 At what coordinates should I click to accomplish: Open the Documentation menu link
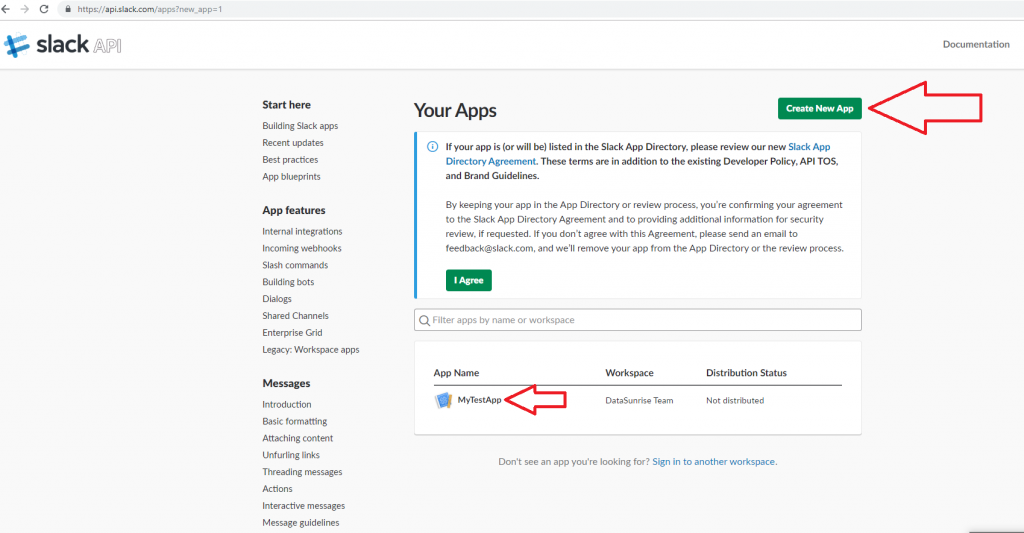(x=976, y=44)
